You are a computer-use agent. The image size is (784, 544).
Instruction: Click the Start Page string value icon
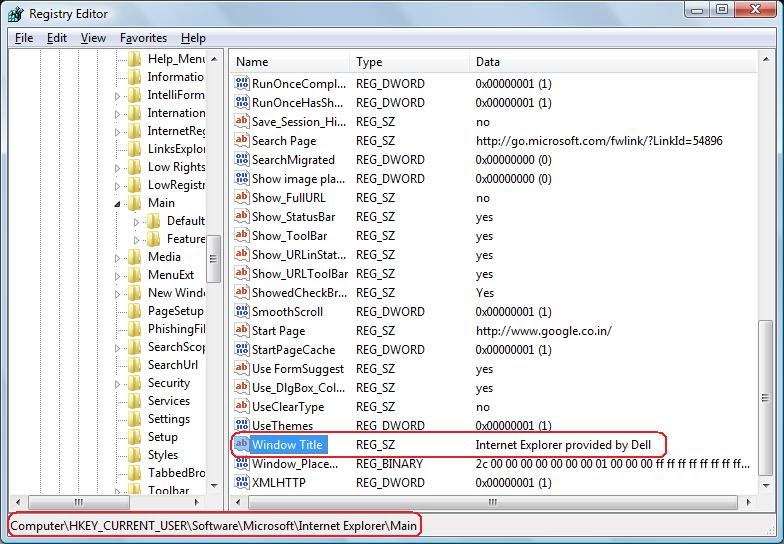[242, 330]
